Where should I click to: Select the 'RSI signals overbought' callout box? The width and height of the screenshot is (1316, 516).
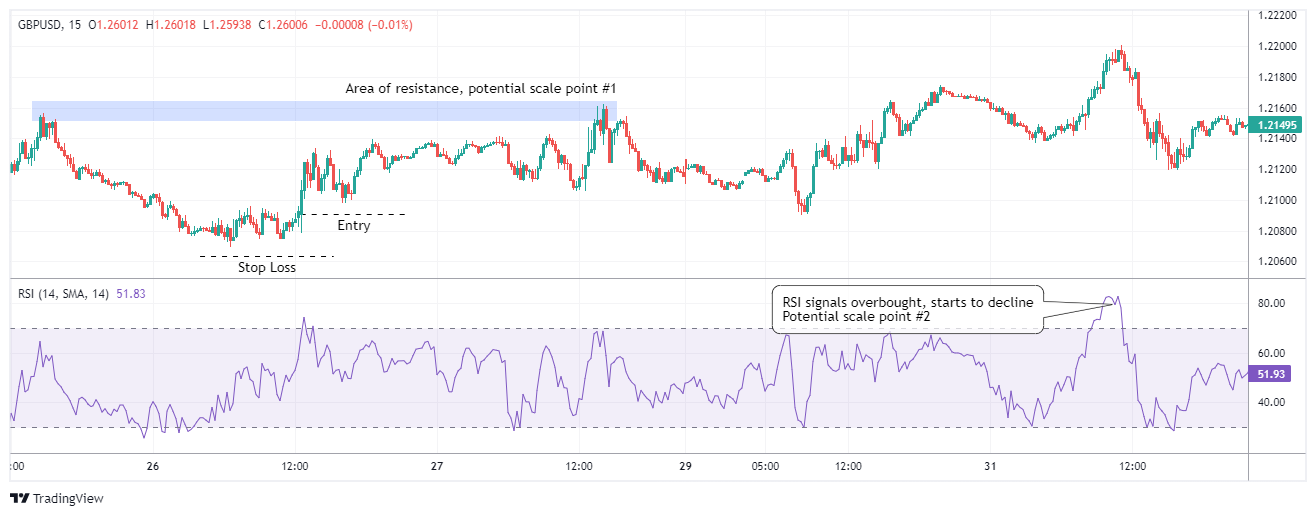[908, 310]
